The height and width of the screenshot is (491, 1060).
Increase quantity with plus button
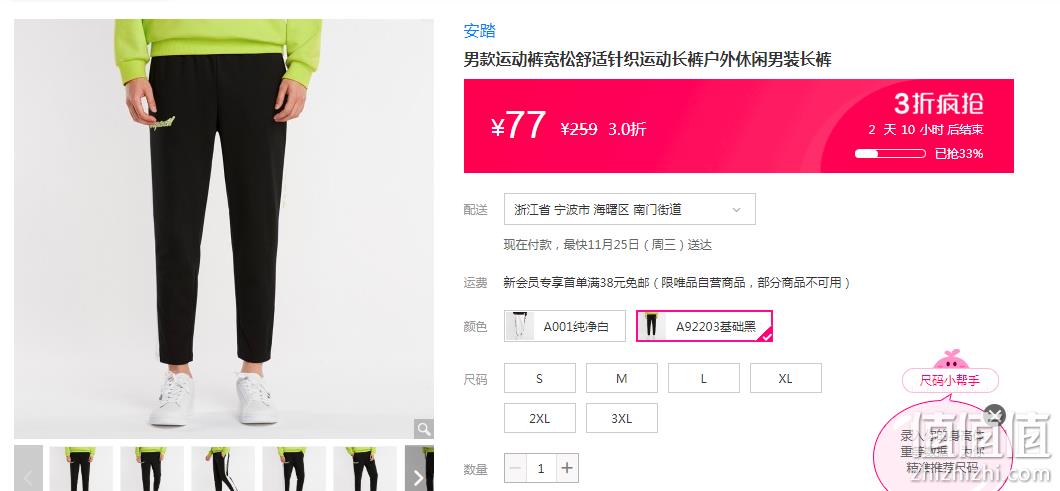point(567,468)
